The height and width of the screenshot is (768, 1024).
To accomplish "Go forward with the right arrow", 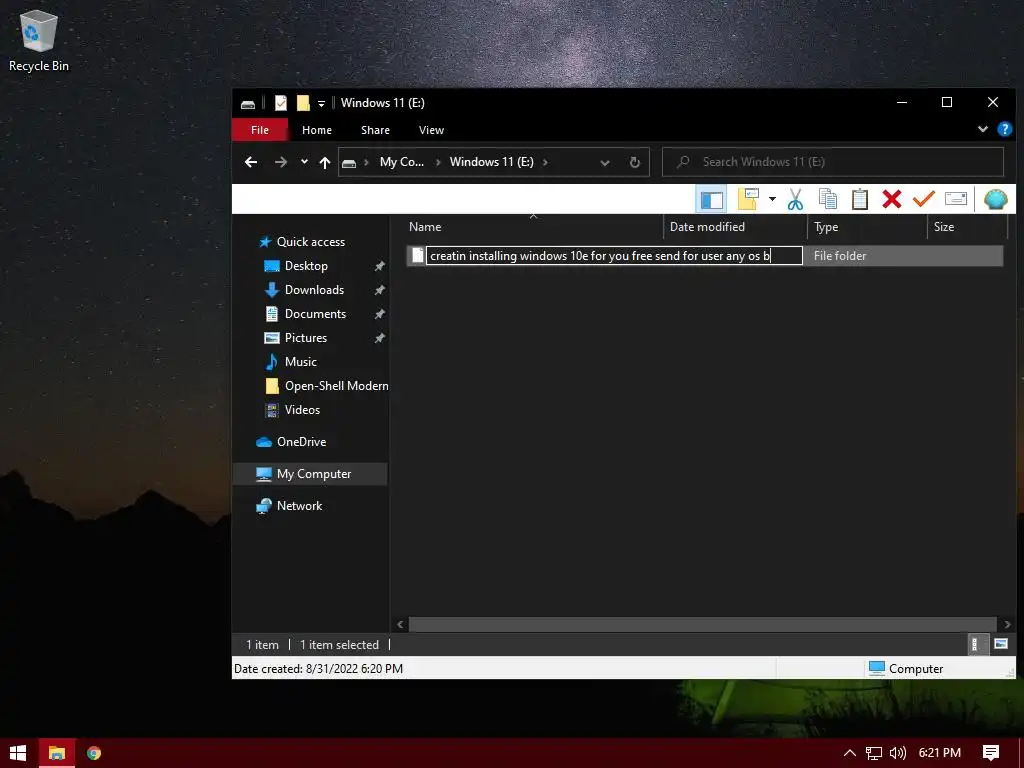I will pyautogui.click(x=281, y=162).
